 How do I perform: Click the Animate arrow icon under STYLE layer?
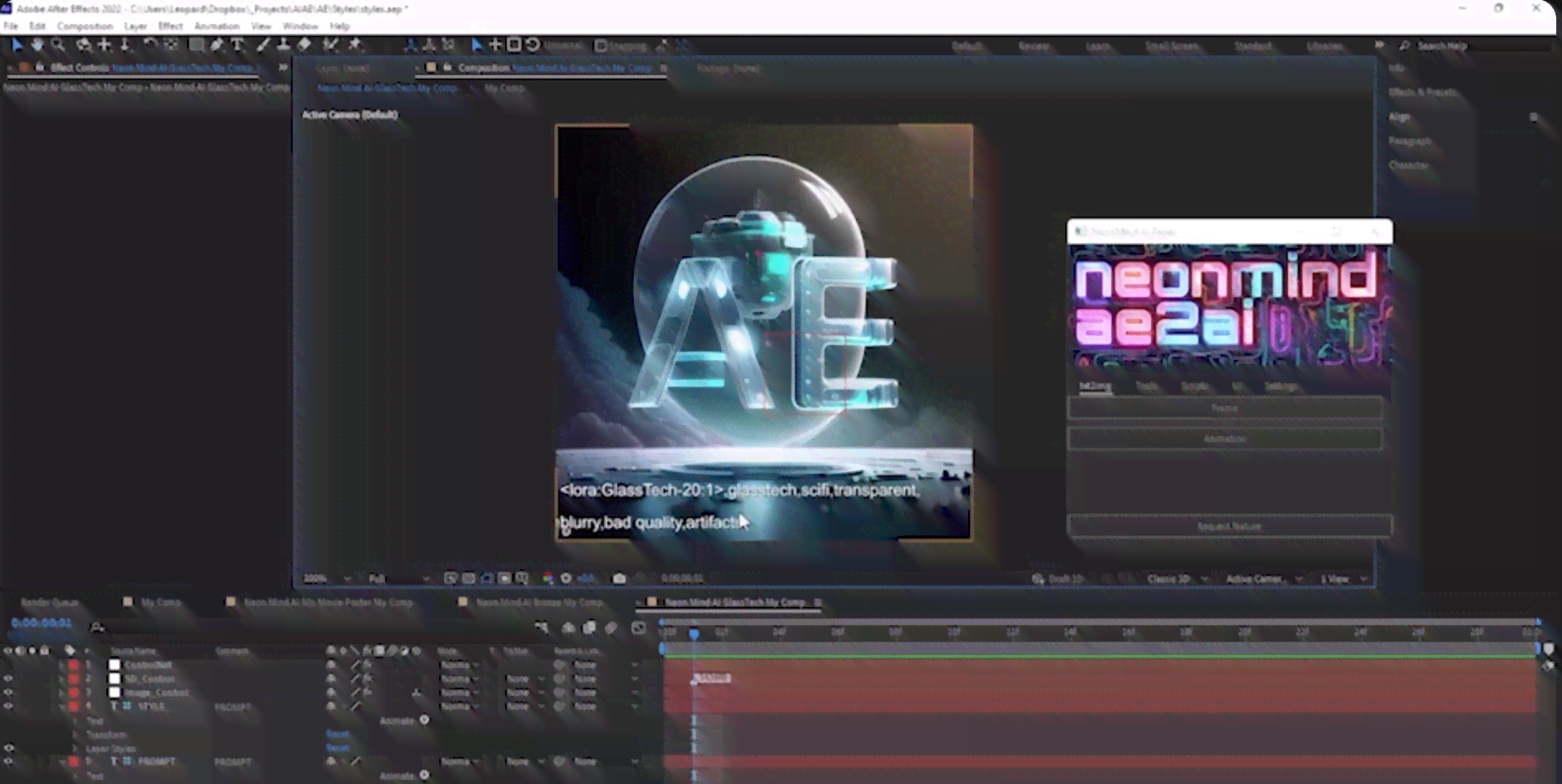[x=424, y=720]
